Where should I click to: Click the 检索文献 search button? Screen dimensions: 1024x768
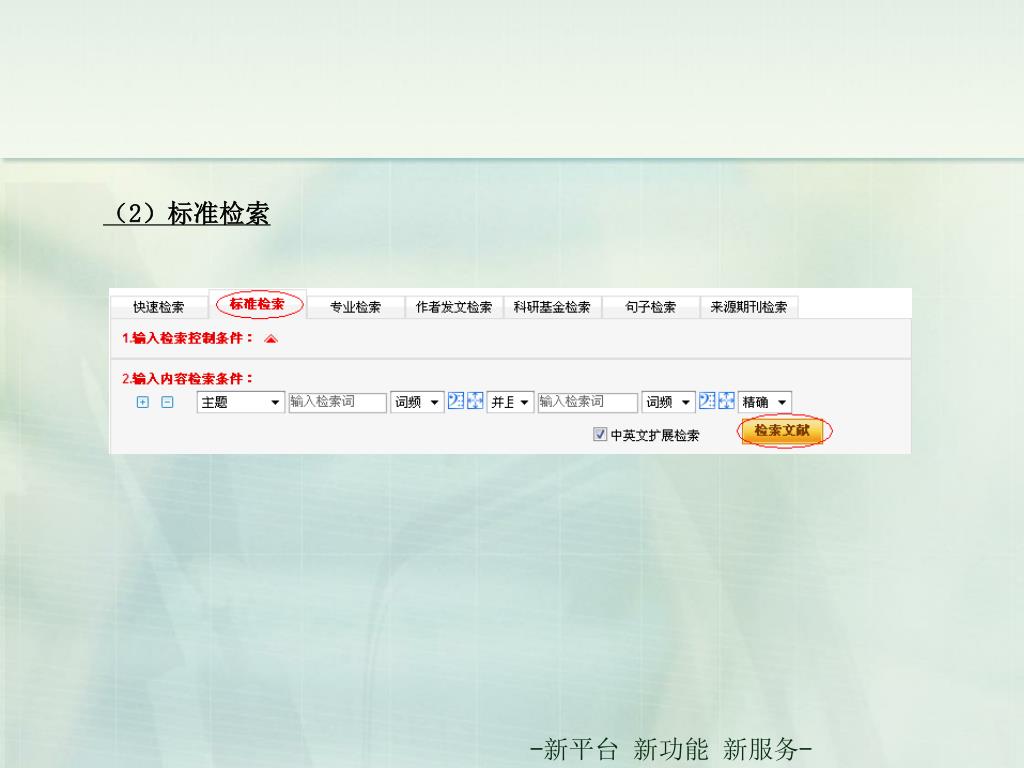[x=782, y=431]
